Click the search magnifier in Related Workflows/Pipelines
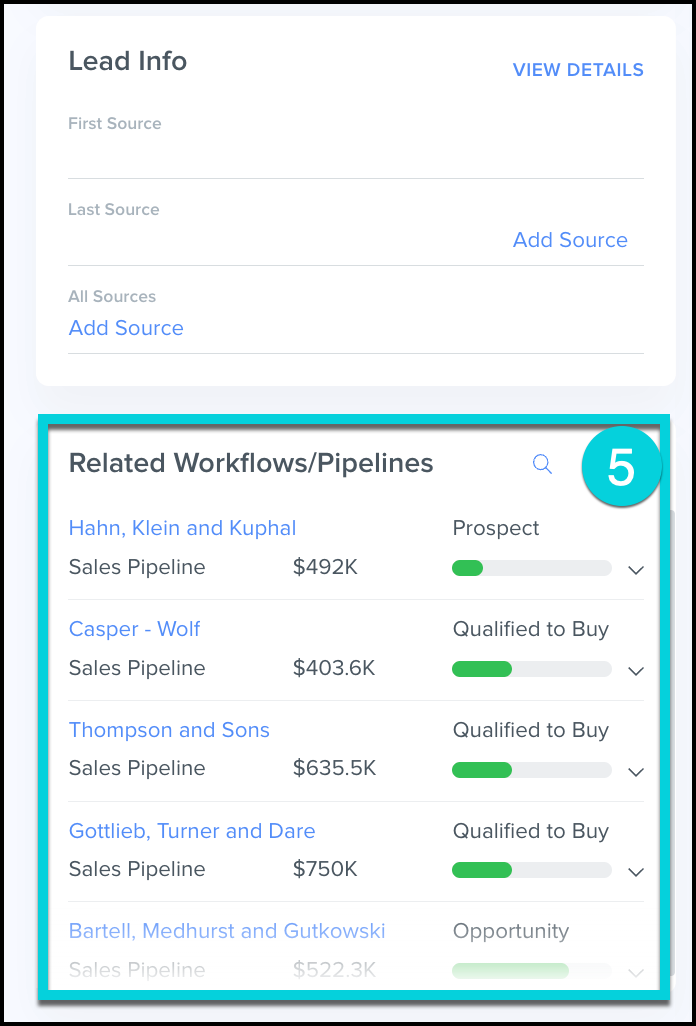 [542, 464]
